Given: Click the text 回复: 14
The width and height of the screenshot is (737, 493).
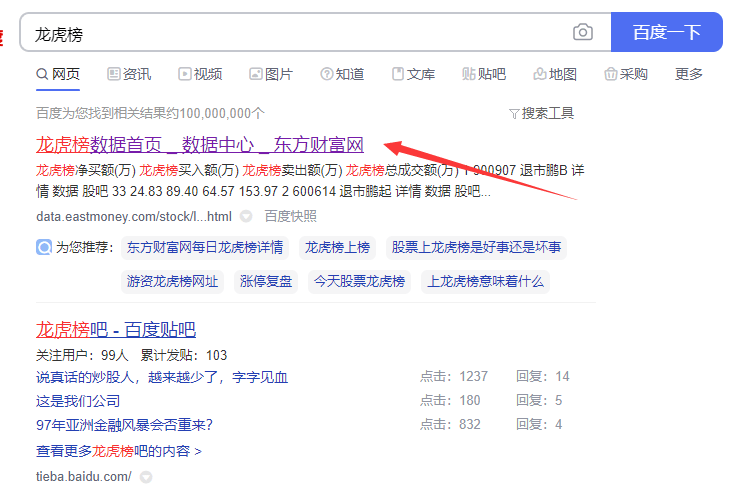Looking at the screenshot, I should [x=543, y=376].
